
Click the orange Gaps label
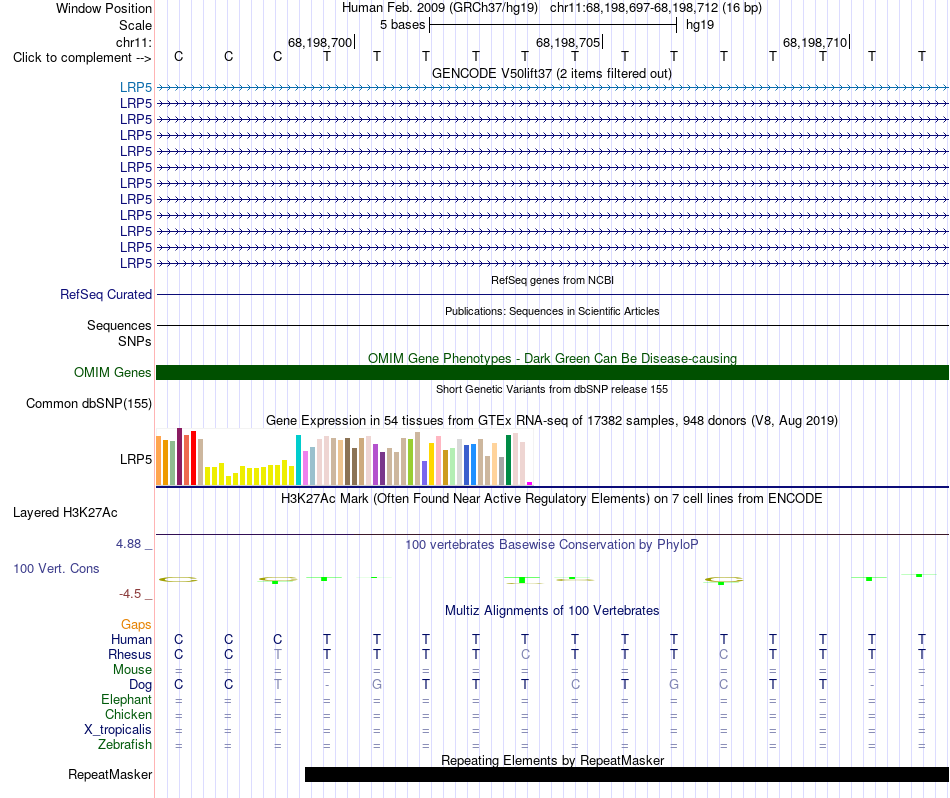click(x=136, y=625)
